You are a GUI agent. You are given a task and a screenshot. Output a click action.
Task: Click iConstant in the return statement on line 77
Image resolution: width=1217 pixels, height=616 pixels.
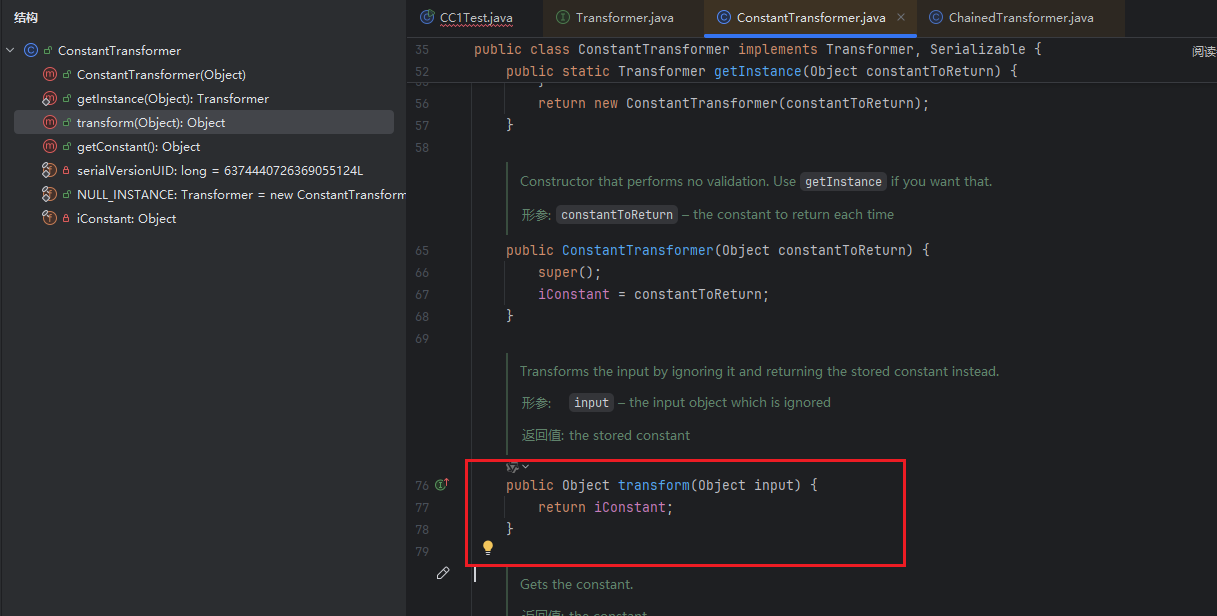(x=629, y=507)
